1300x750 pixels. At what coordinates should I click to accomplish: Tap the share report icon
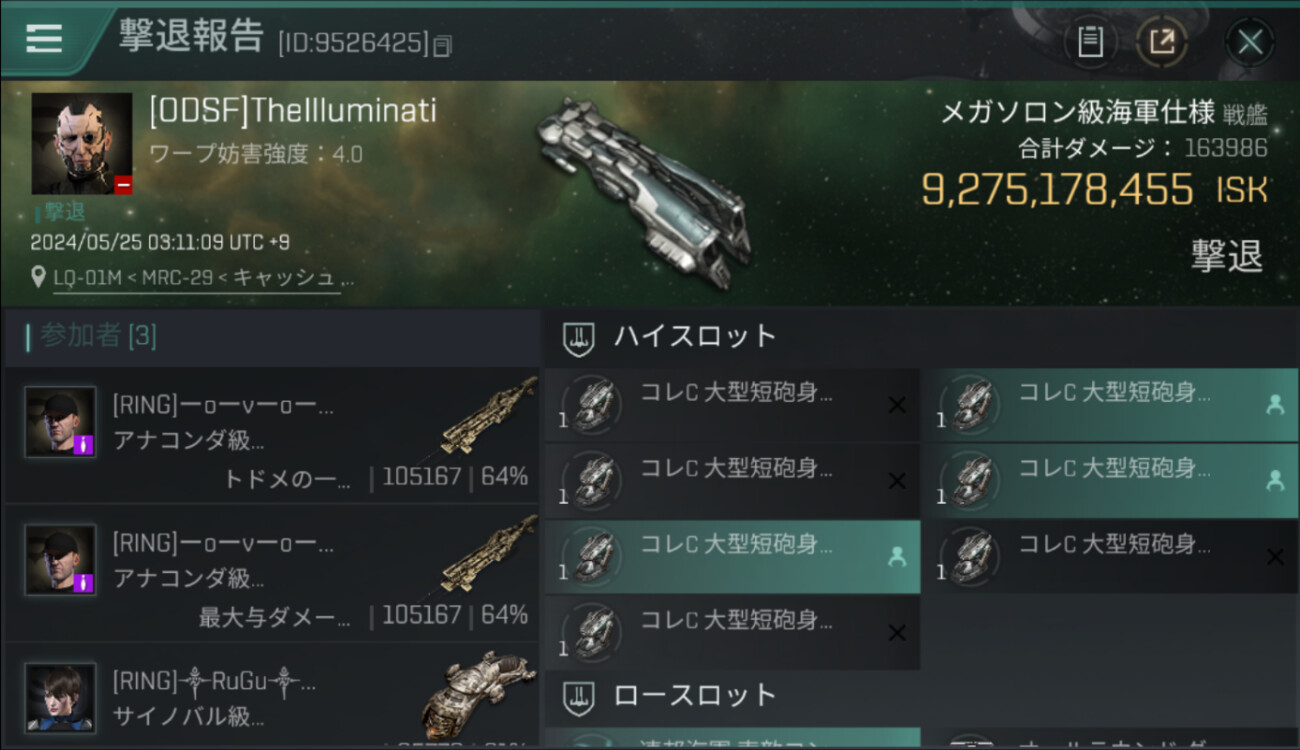pos(1162,41)
